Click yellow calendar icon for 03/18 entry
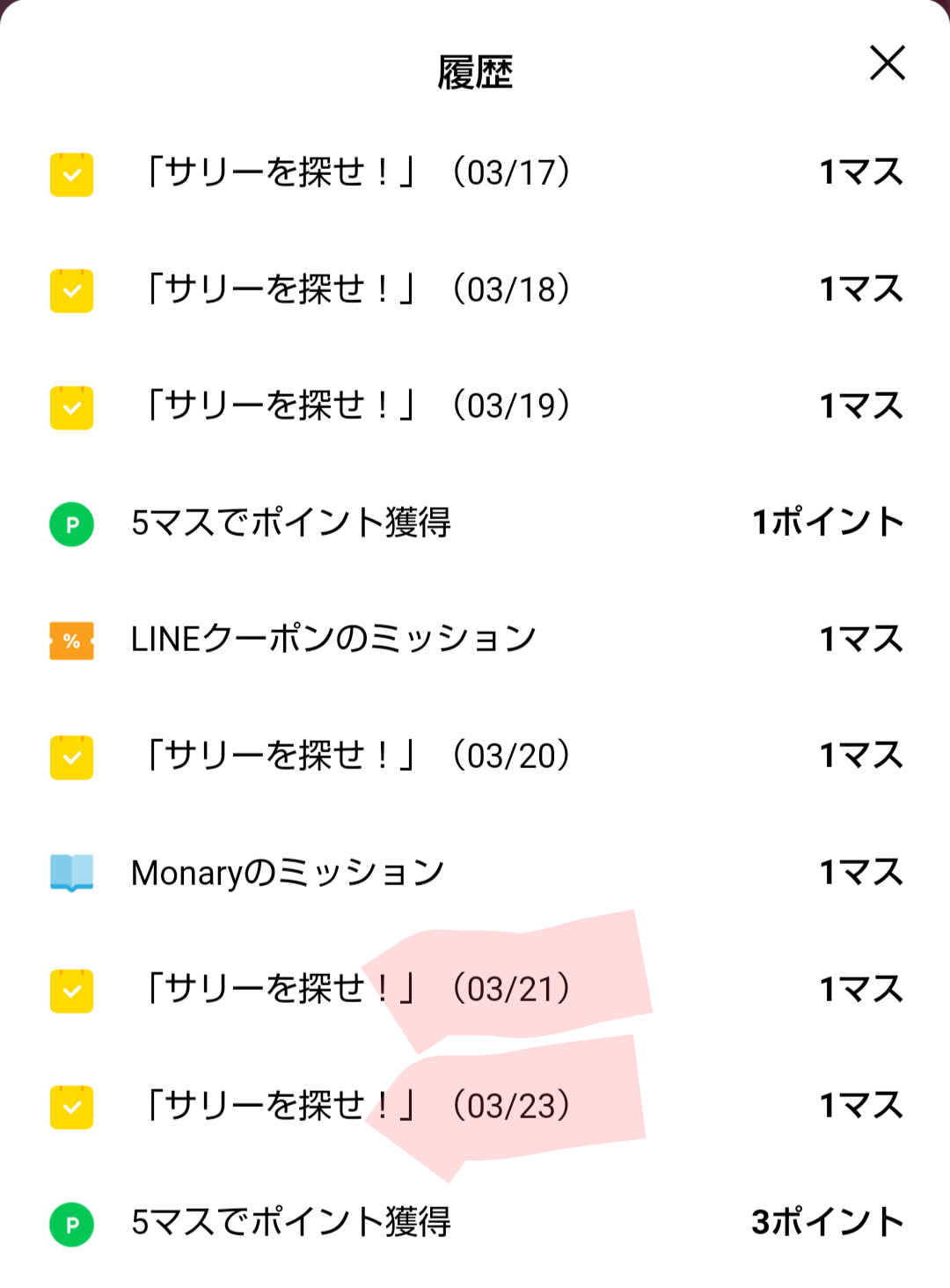 pyautogui.click(x=72, y=290)
